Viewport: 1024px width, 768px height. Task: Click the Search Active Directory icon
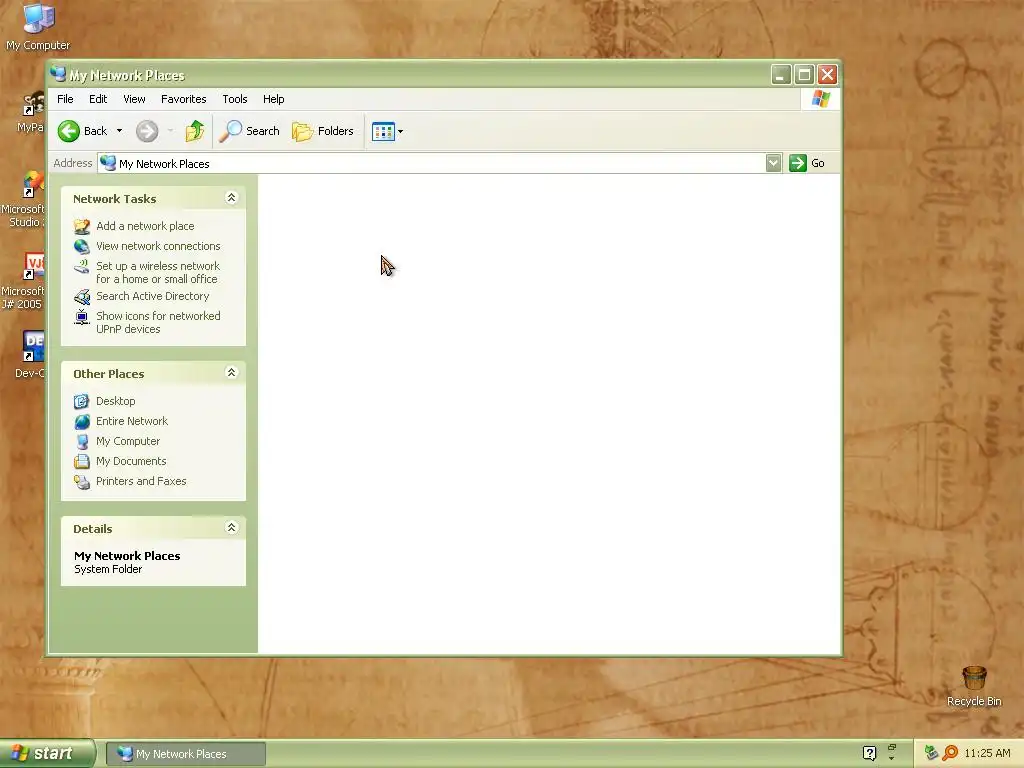pyautogui.click(x=82, y=297)
